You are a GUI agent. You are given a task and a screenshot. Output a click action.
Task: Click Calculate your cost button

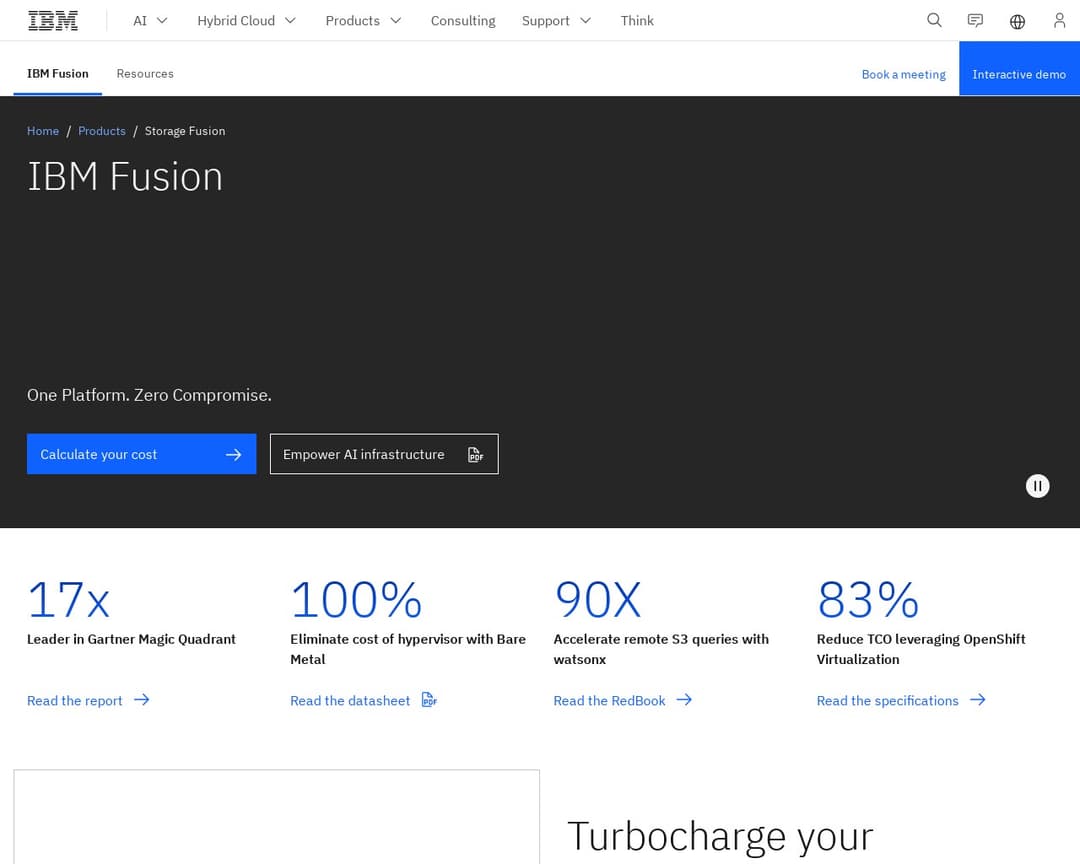point(141,454)
